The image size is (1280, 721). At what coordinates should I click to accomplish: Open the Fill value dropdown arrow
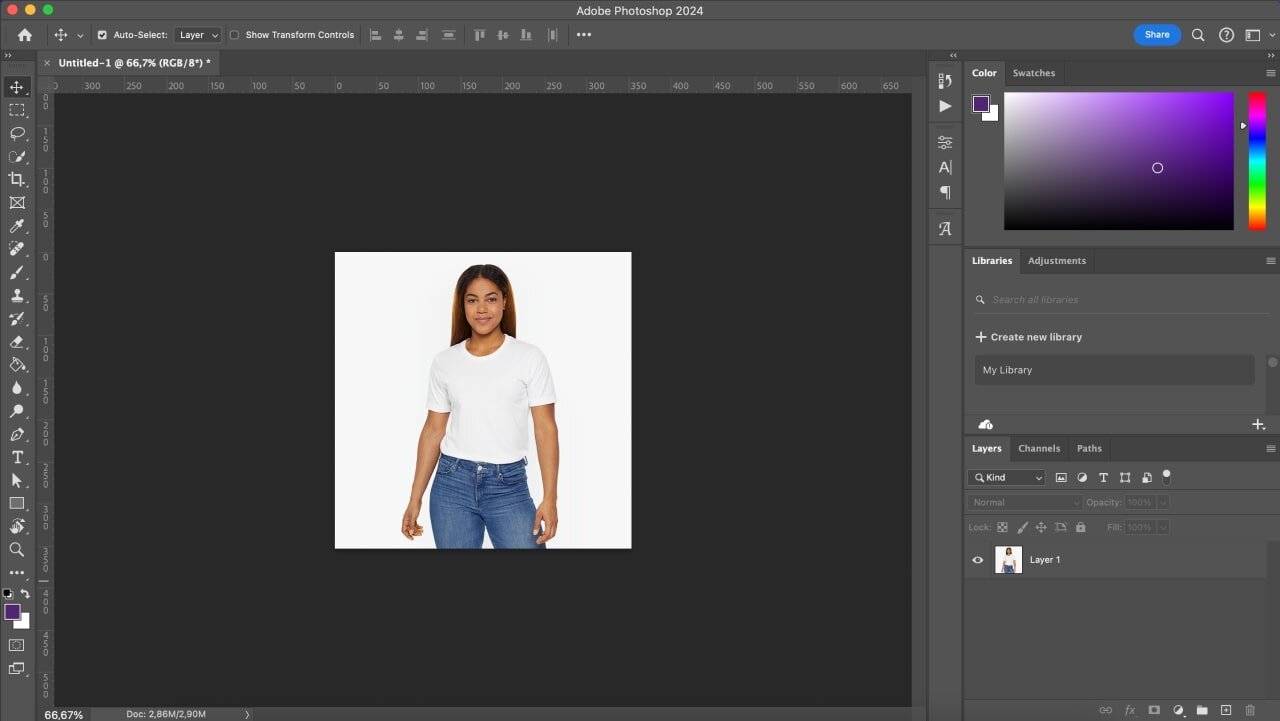(x=1163, y=527)
